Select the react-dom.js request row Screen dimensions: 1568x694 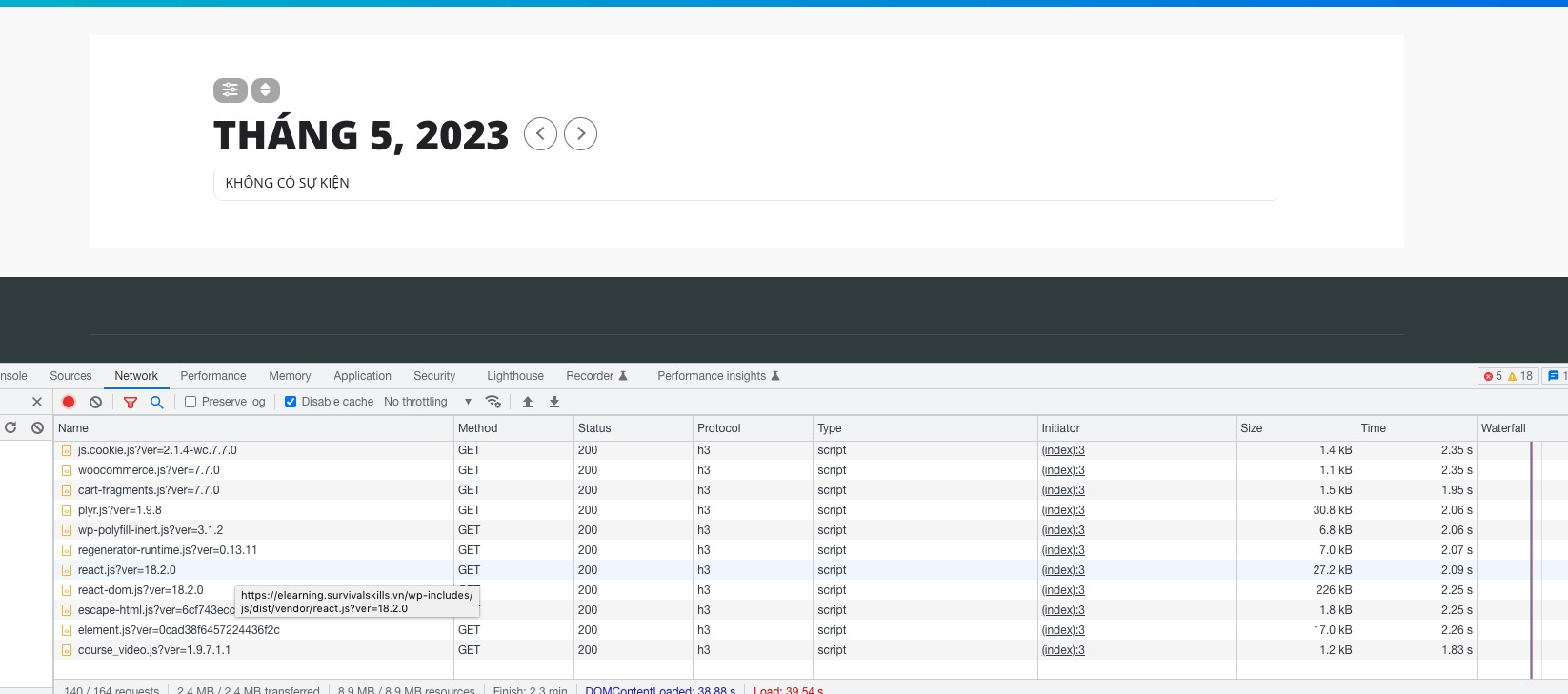[141, 590]
